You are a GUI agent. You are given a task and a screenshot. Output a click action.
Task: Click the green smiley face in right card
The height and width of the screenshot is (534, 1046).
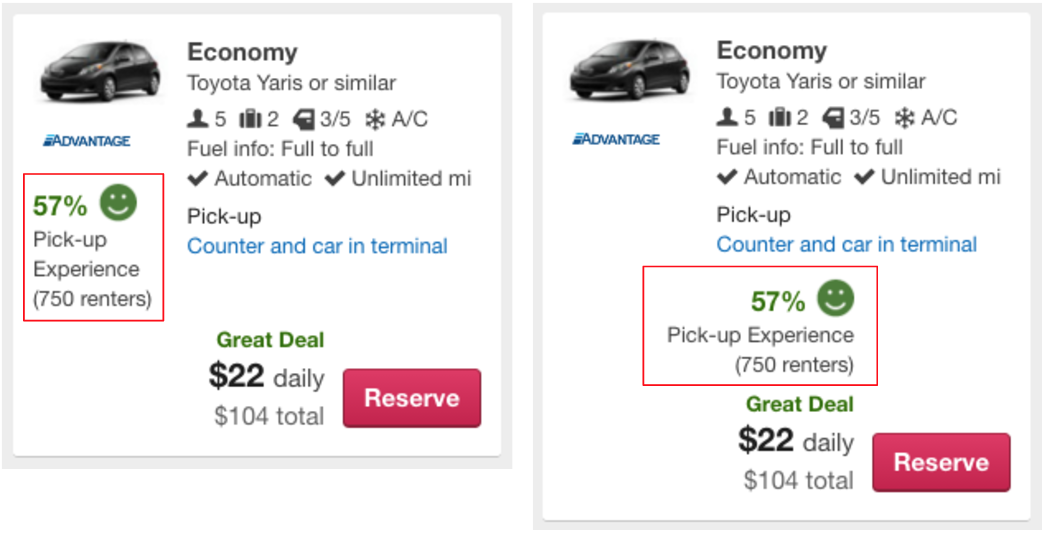point(835,297)
